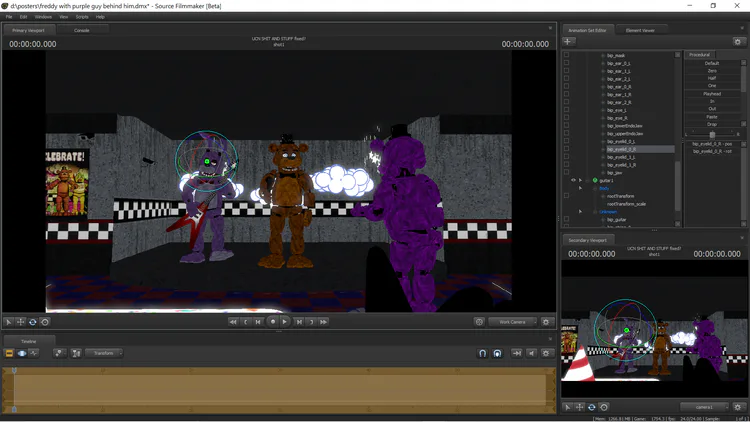
Task: Click the time selection tool icon
Action: [x=76, y=353]
